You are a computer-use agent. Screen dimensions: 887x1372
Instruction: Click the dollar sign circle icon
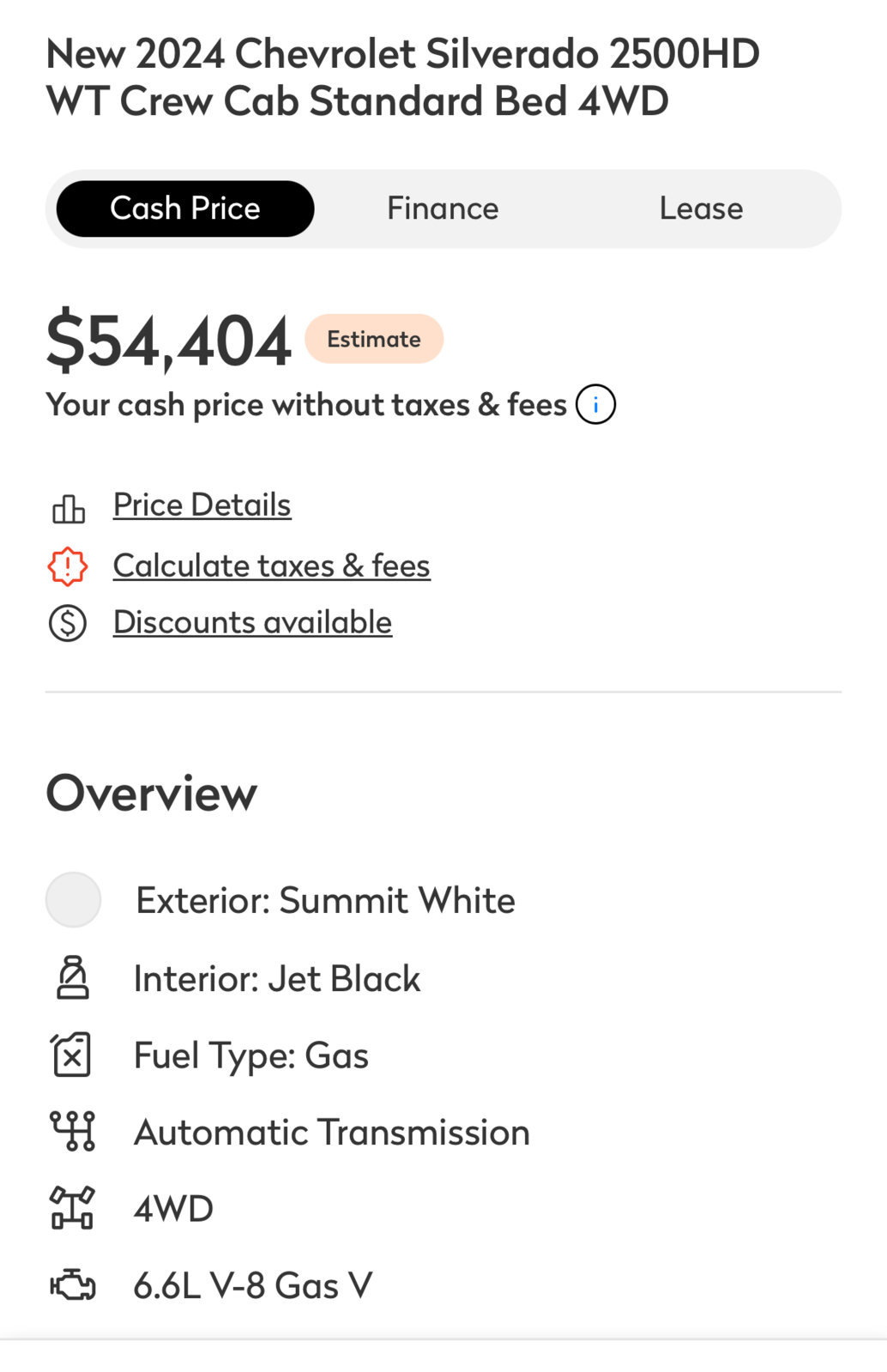68,623
